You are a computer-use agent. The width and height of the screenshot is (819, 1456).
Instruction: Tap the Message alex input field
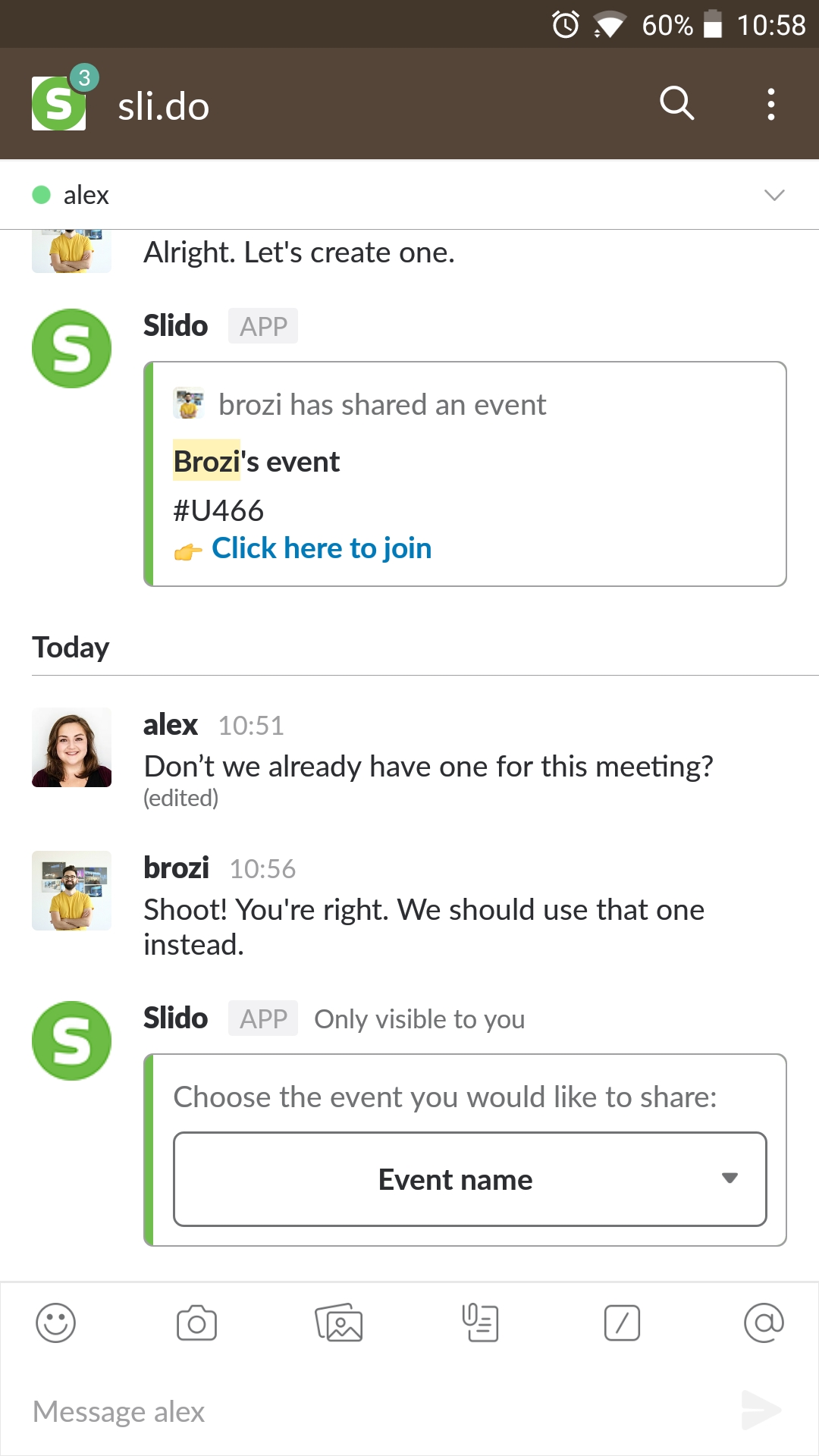point(379,1411)
